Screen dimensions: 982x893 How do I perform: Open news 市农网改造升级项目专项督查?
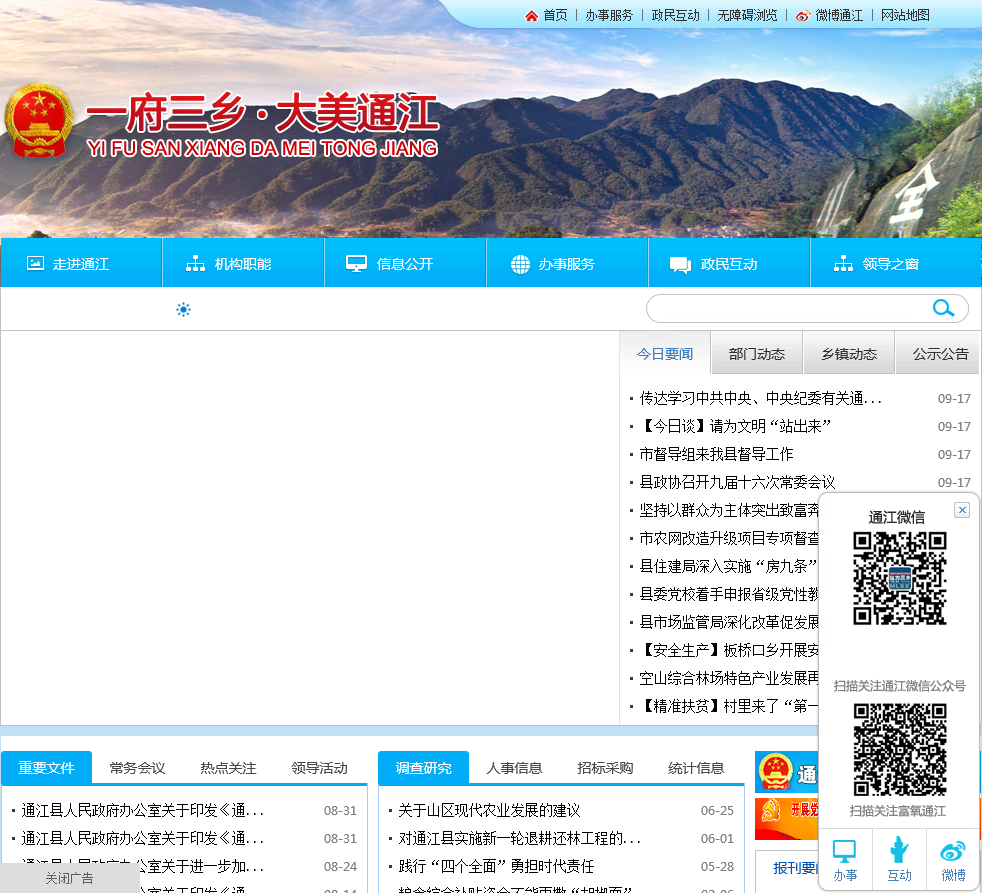(x=728, y=538)
